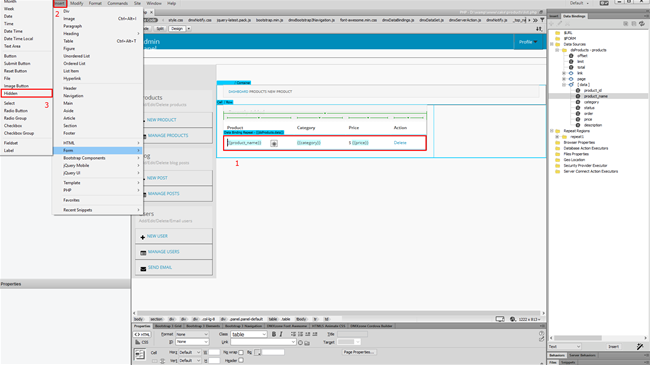Image resolution: width=650 pixels, height=365 pixels.
Task: Open the Profile dropdown in admin header
Action: click(x=528, y=42)
